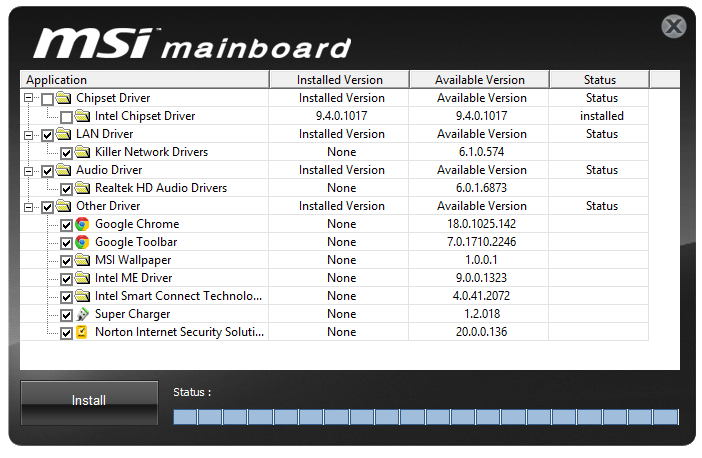Select the MSI Wallpaper row label
The height and width of the screenshot is (458, 702).
133,260
